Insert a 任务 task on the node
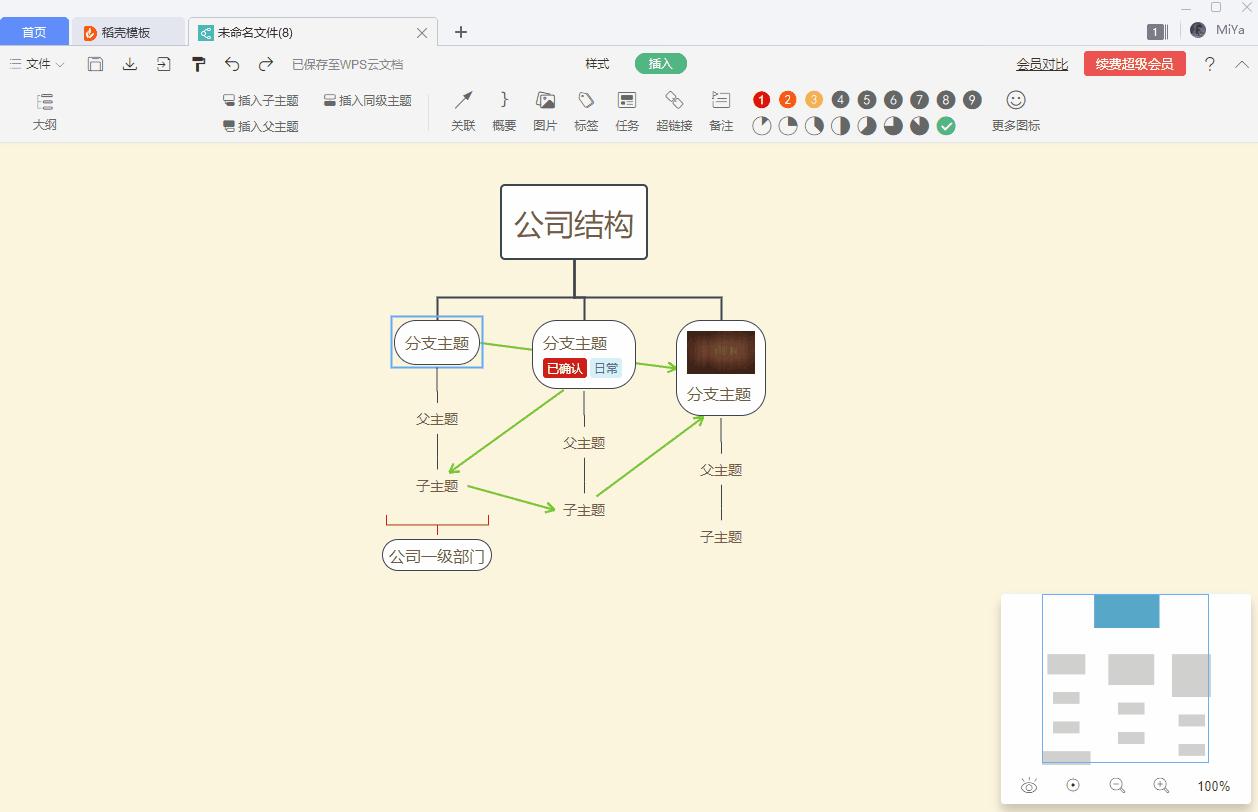Viewport: 1258px width, 812px height. (x=627, y=110)
